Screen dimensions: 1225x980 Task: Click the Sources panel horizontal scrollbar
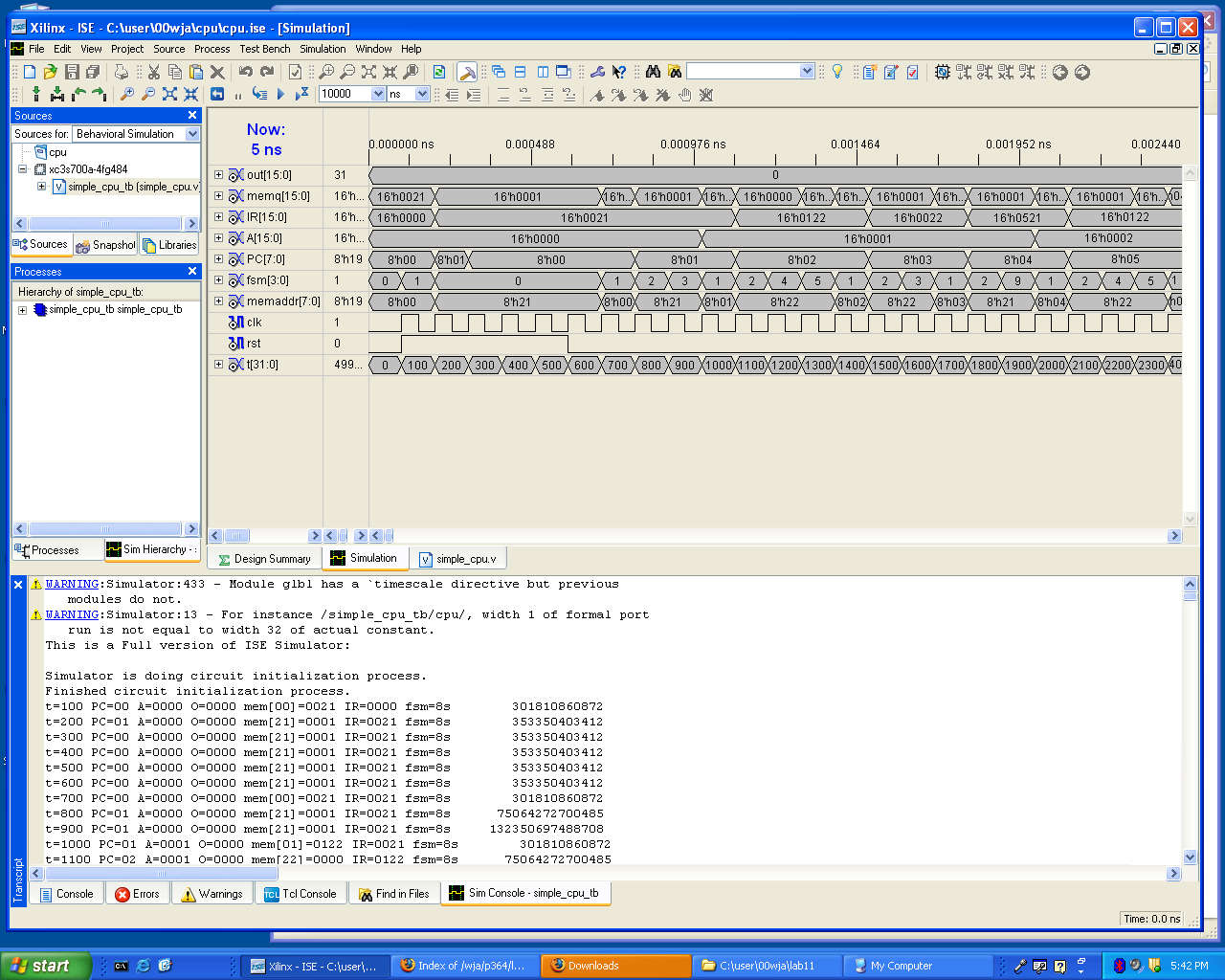[x=105, y=224]
